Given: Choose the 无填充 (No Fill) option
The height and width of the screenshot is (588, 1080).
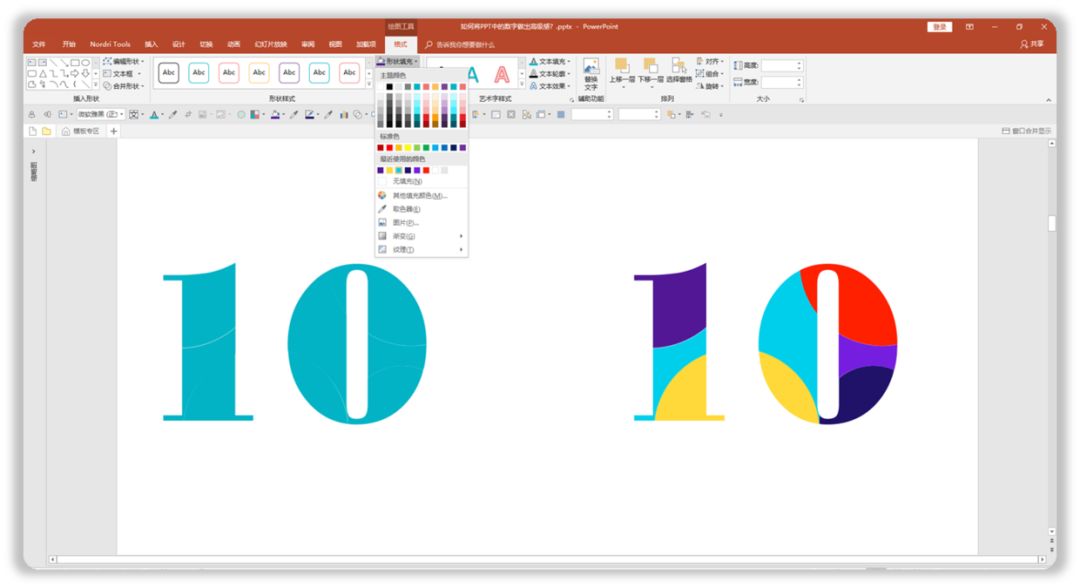Looking at the screenshot, I should click(x=422, y=181).
